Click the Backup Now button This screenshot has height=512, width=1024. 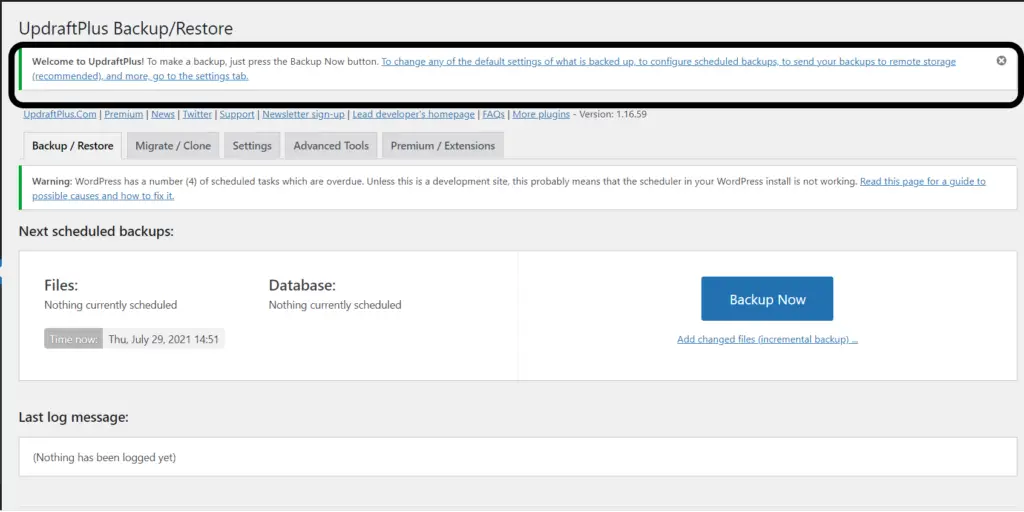767,299
